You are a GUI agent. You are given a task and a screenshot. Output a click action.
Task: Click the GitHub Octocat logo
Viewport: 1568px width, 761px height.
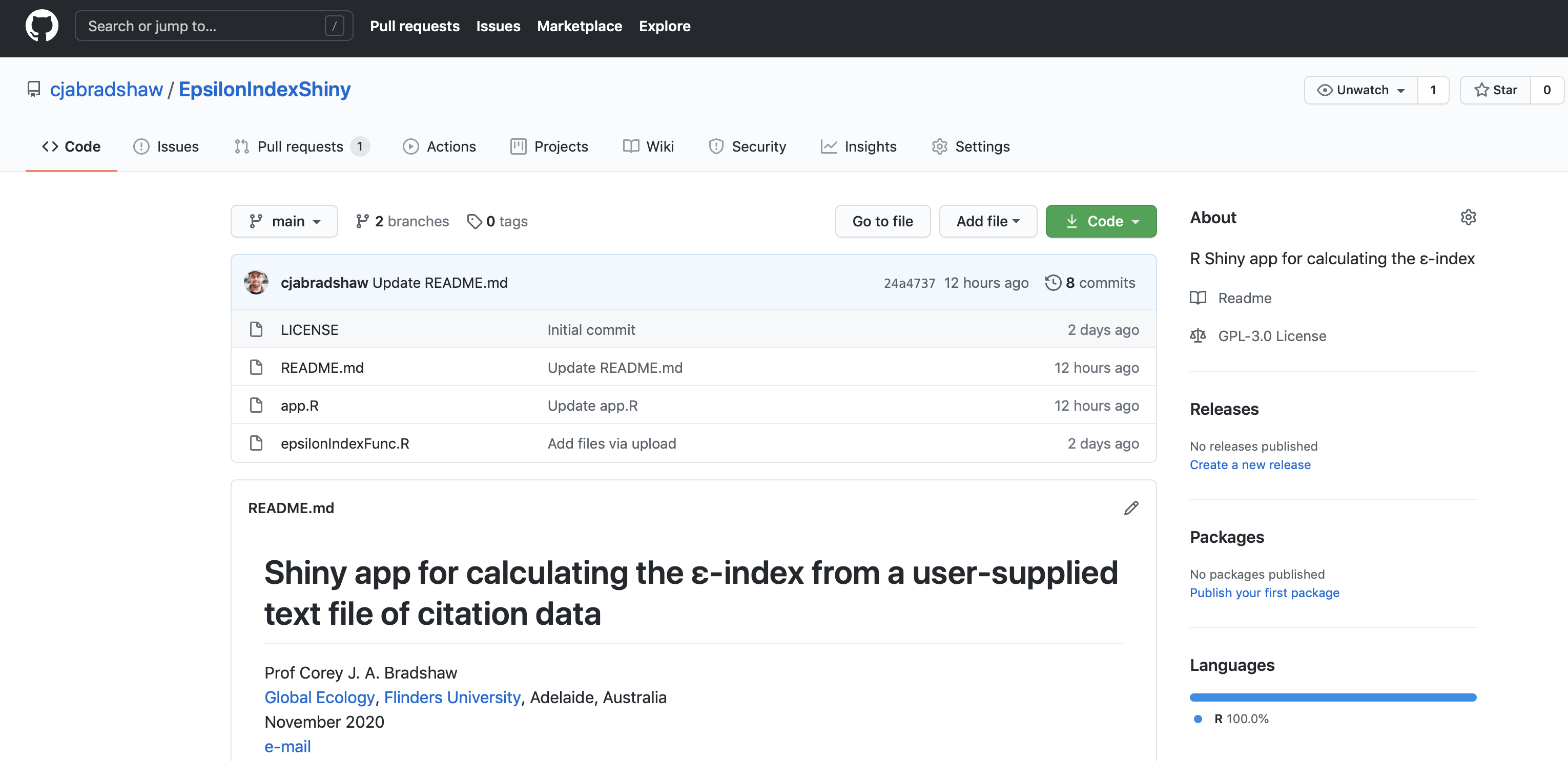42,26
